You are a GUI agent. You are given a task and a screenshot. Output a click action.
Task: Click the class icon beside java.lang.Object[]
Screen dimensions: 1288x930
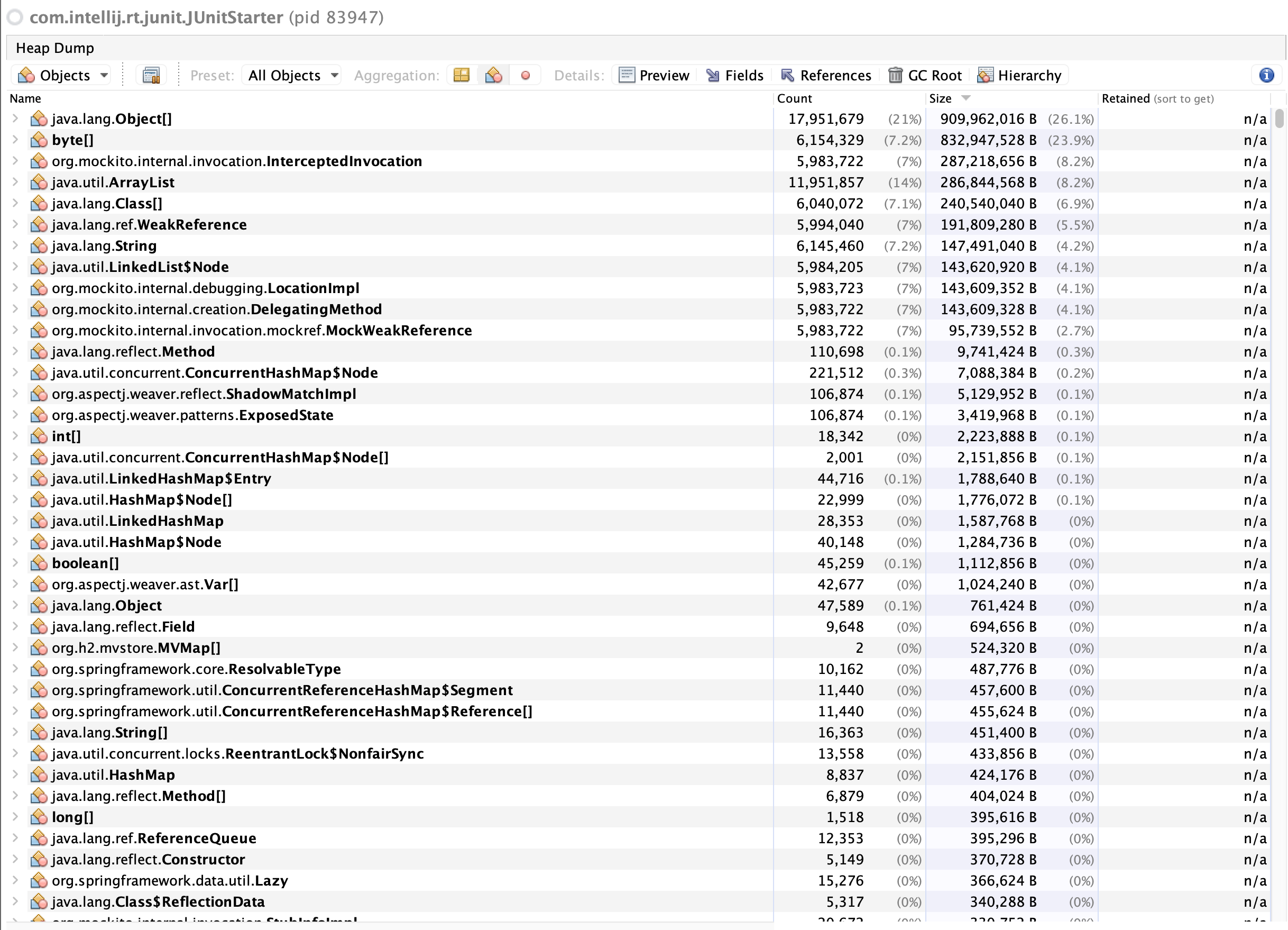click(x=39, y=118)
